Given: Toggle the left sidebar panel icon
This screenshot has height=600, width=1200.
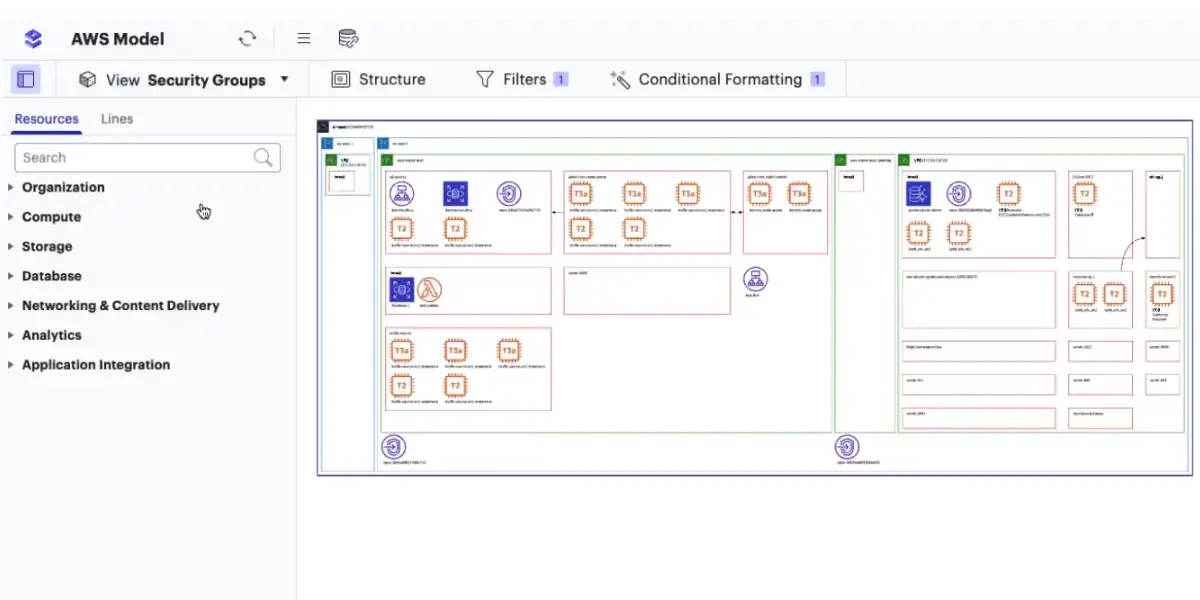Looking at the screenshot, I should (26, 79).
